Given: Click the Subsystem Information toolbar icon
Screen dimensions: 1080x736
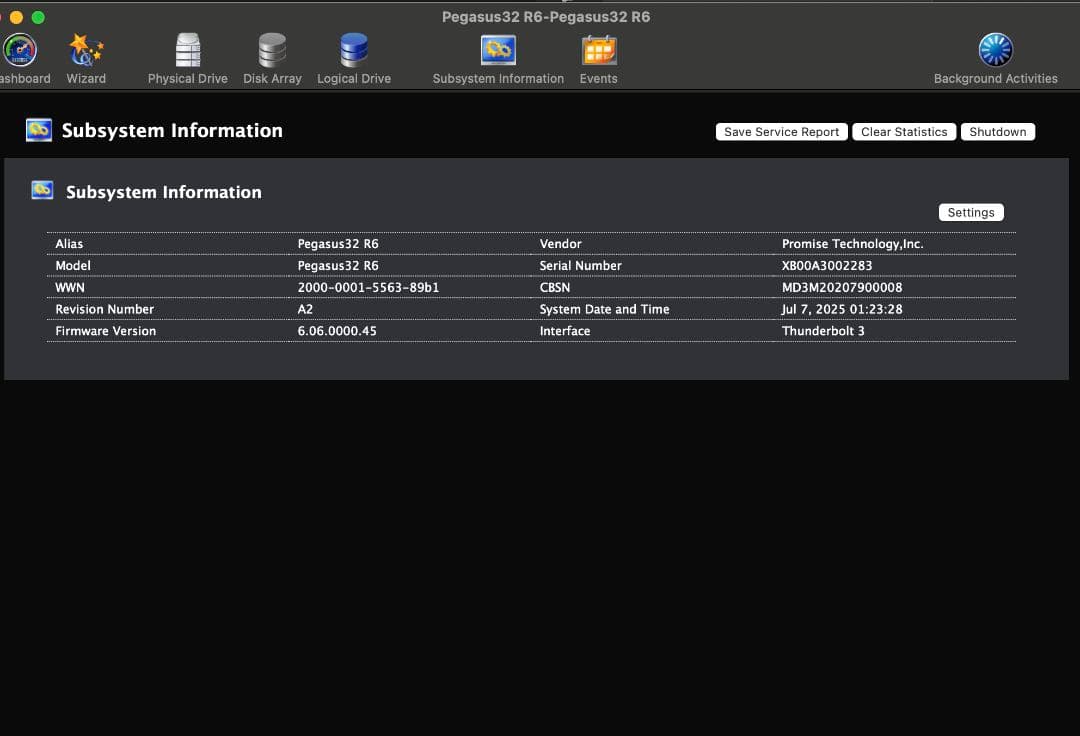Looking at the screenshot, I should tap(498, 50).
